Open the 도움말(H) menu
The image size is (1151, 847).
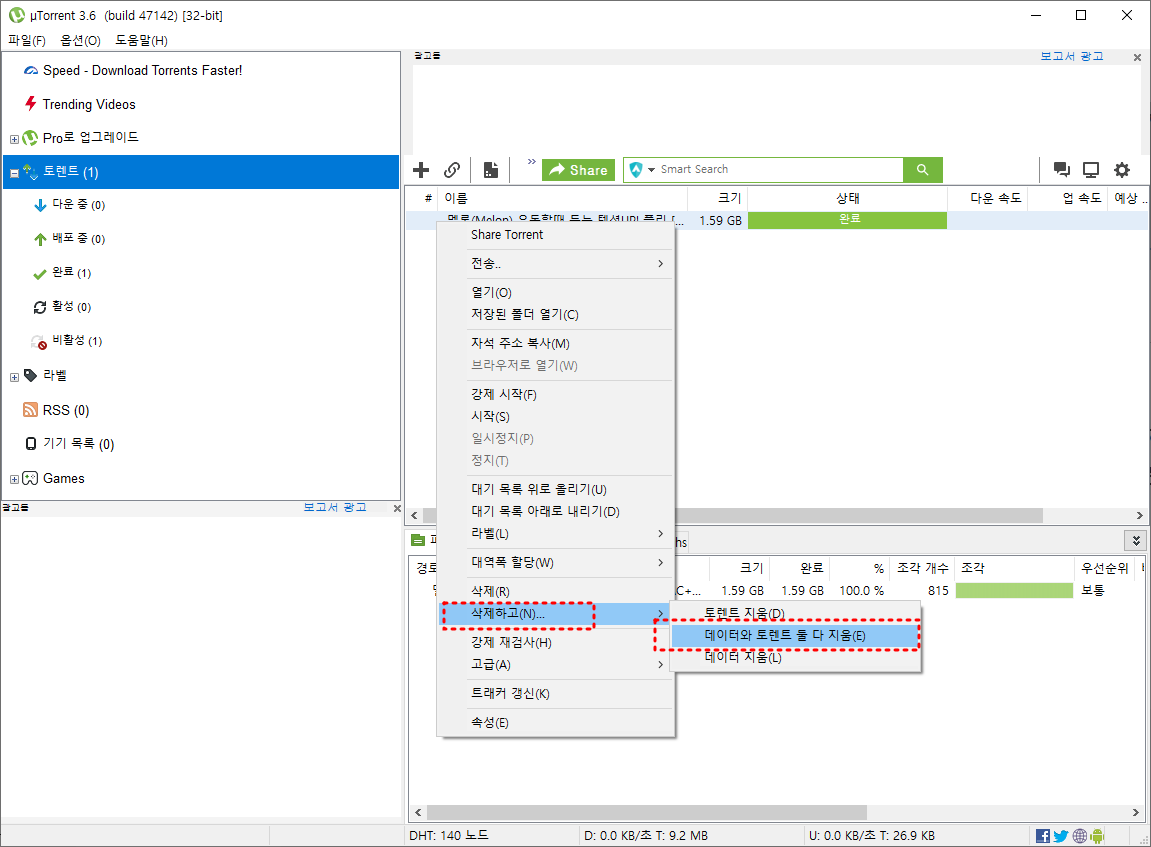point(142,40)
